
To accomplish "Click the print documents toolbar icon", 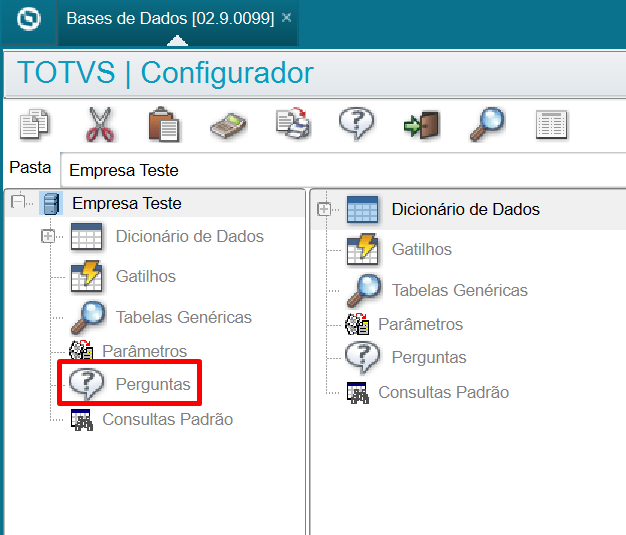I will click(293, 123).
